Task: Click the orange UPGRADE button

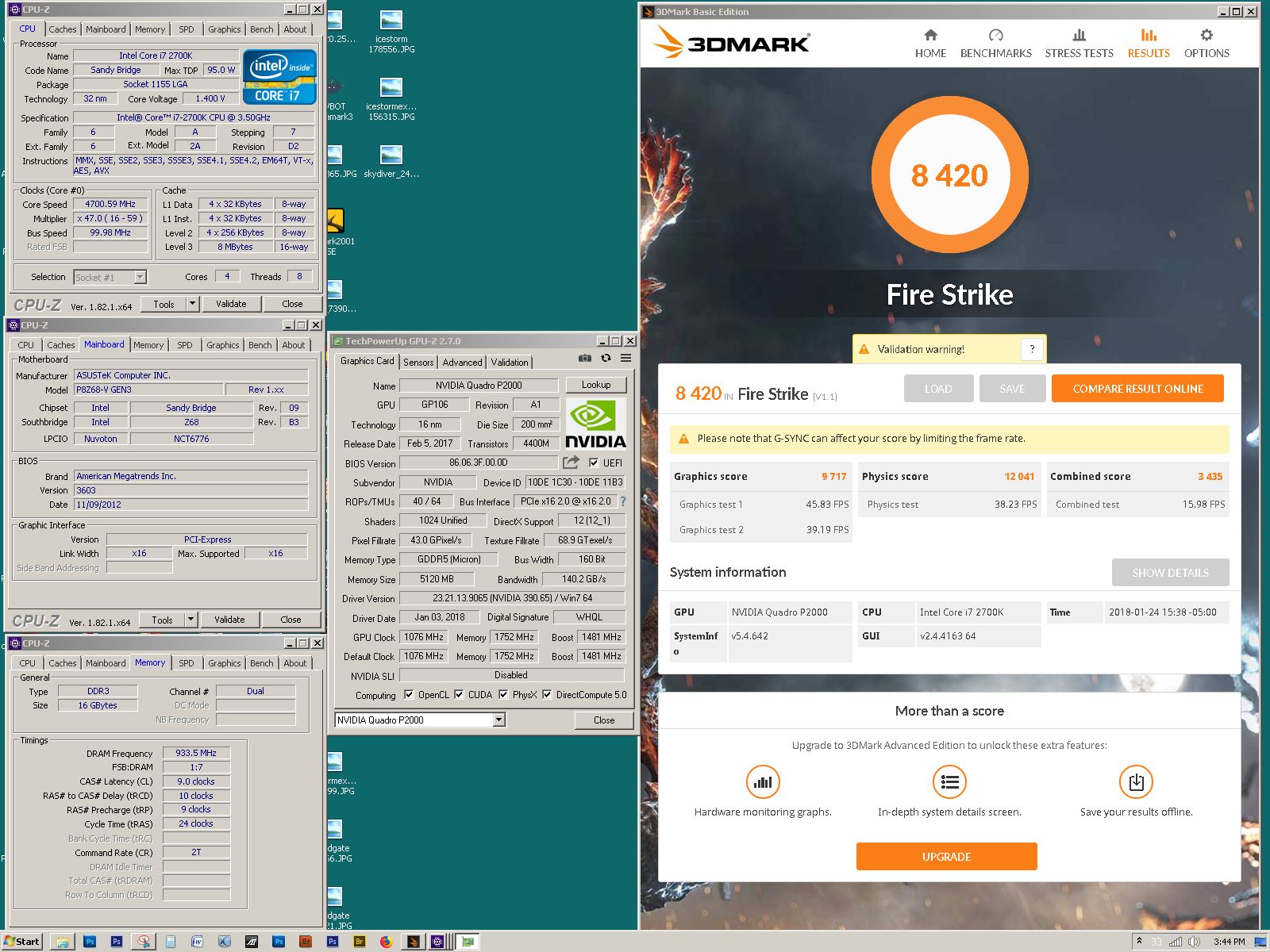Action: coord(946,857)
